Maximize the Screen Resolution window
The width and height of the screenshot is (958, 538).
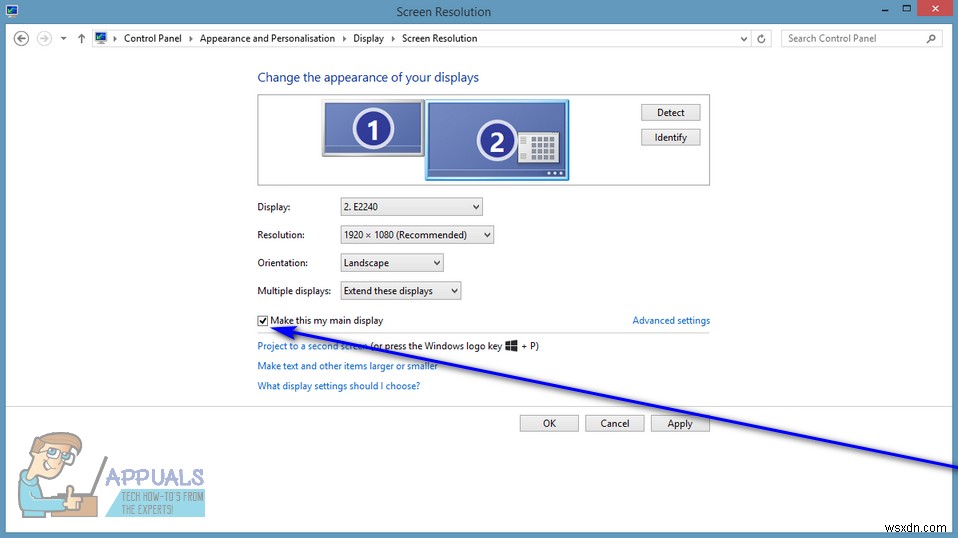907,9
